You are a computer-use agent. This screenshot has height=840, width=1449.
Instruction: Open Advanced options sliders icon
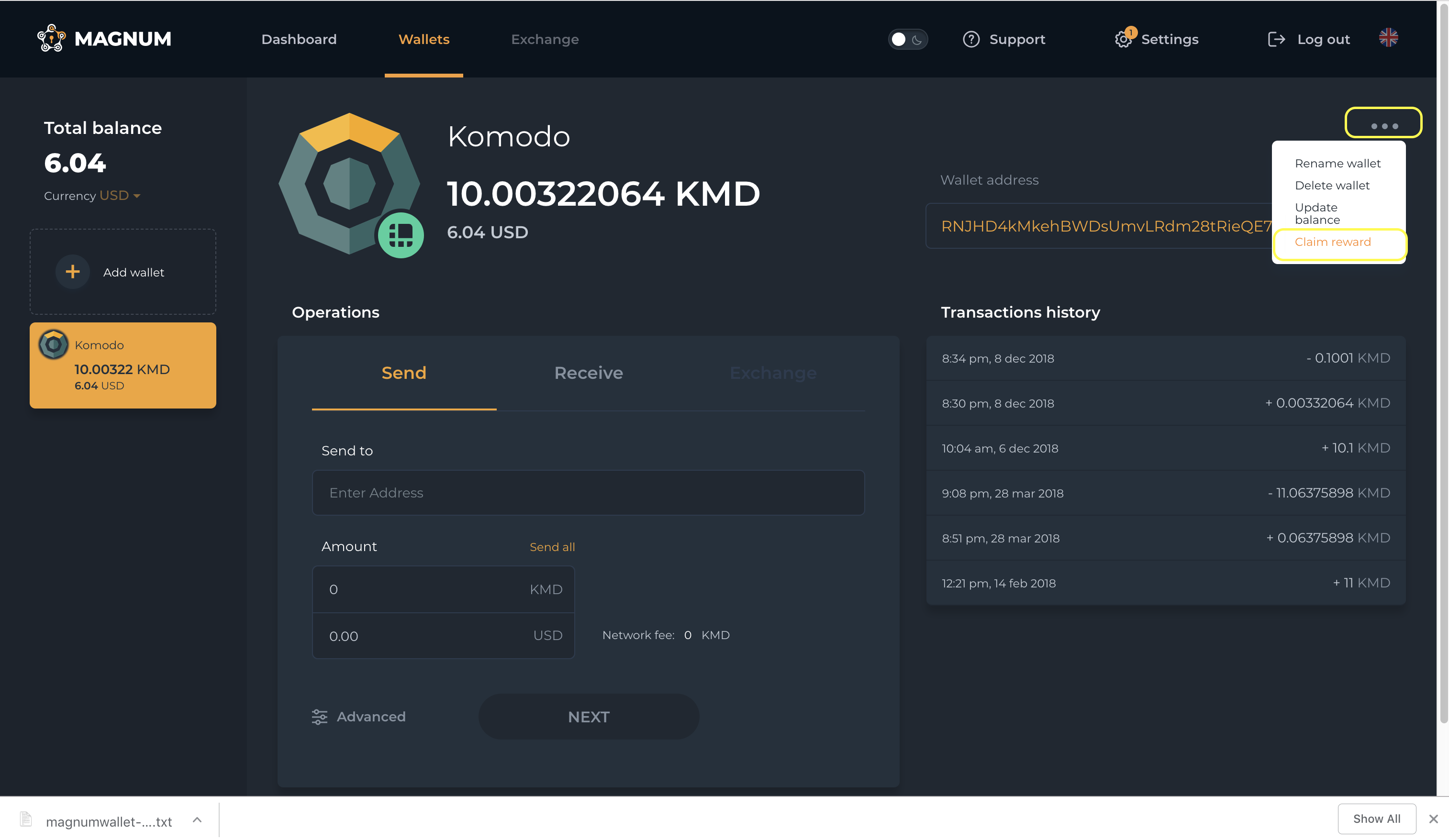(x=319, y=717)
